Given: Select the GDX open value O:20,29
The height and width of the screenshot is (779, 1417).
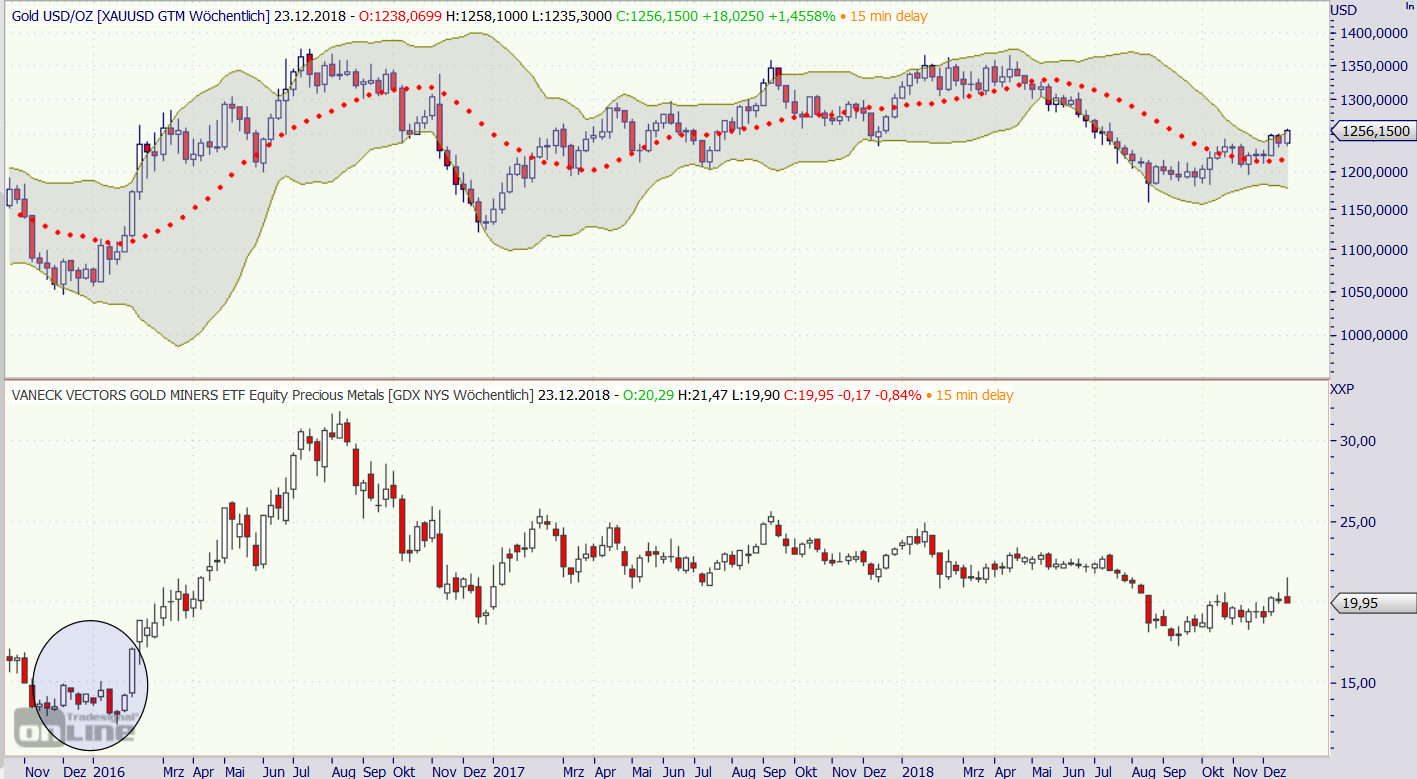Looking at the screenshot, I should [647, 395].
